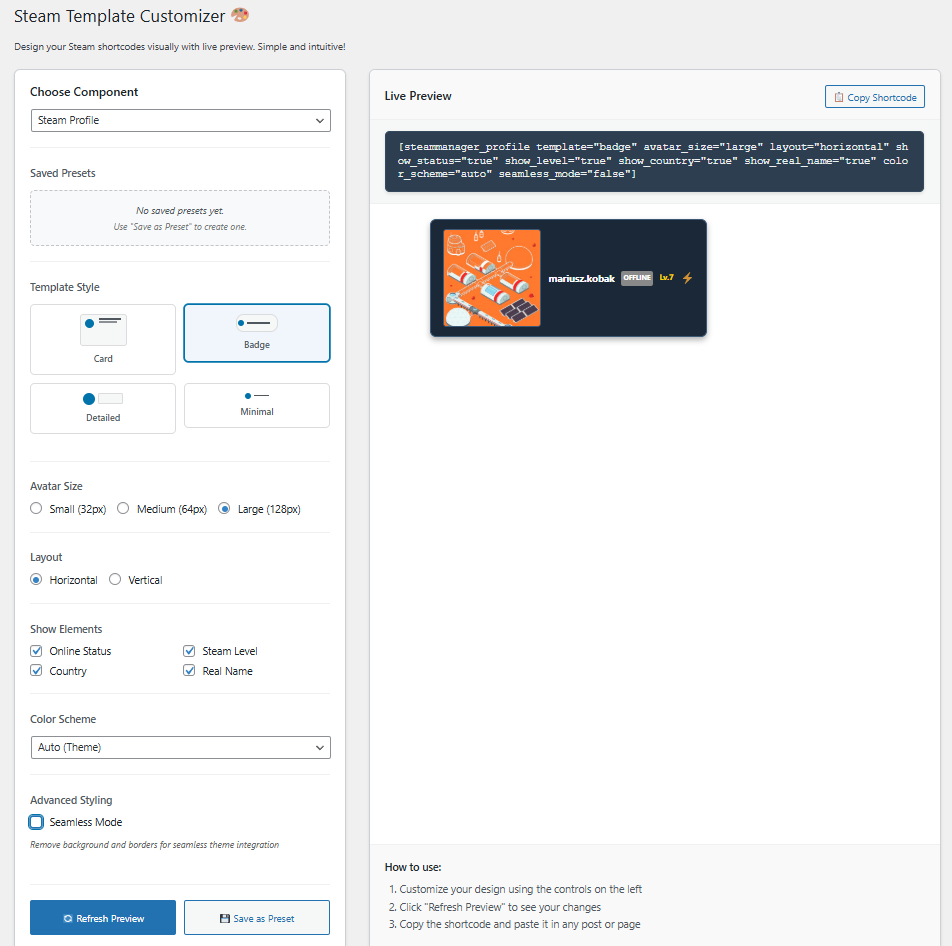The image size is (952, 946).
Task: Choose the Detailed template style icon
Action: pos(103,399)
